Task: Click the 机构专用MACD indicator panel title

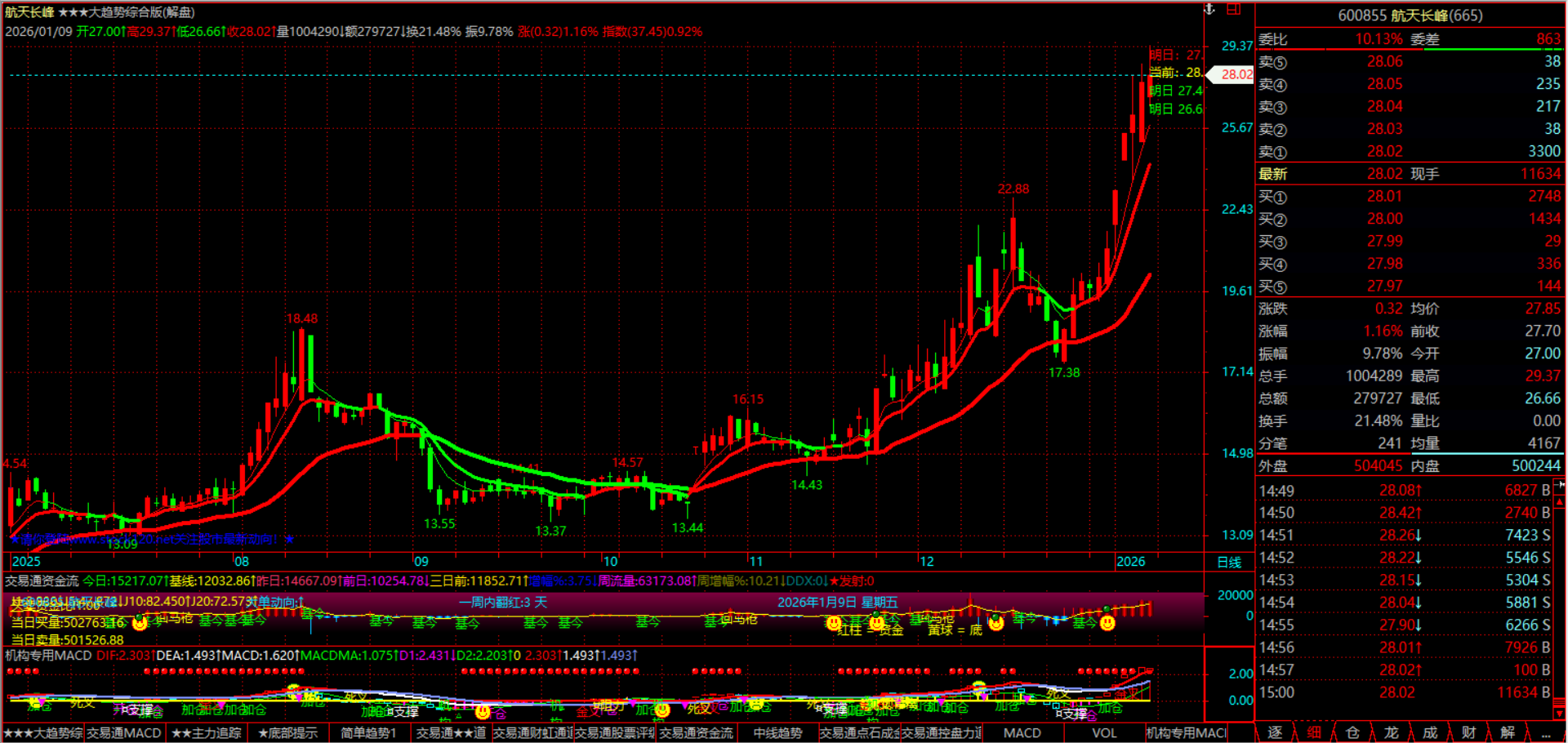Action: [48, 655]
